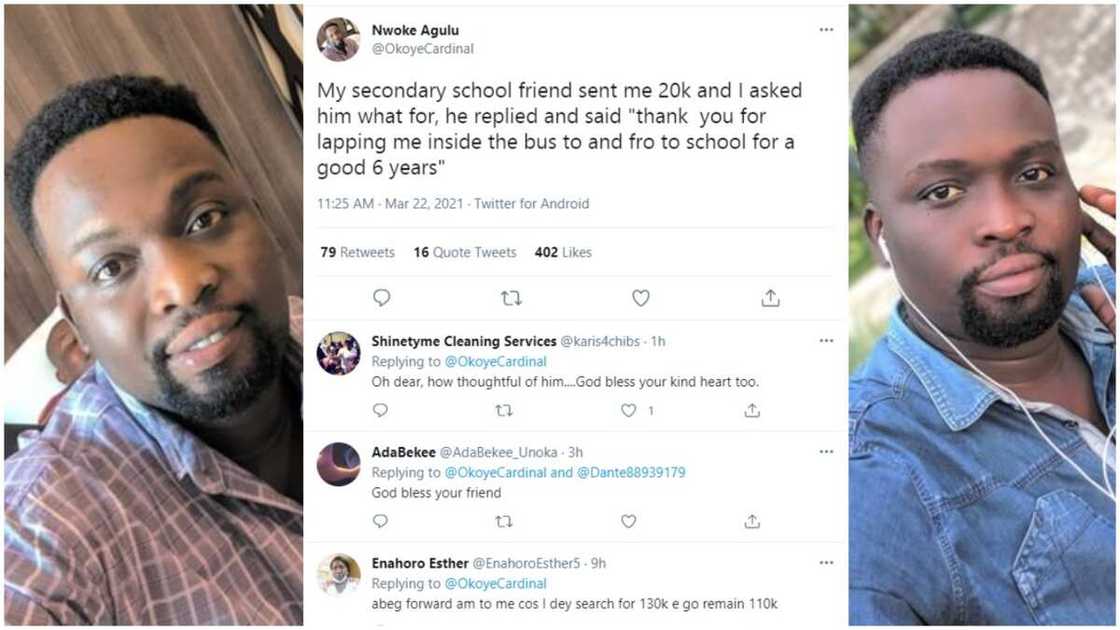Viewport: 1120px width, 630px height.
Task: Open more options for Shinetyme reply
Action: coord(826,341)
